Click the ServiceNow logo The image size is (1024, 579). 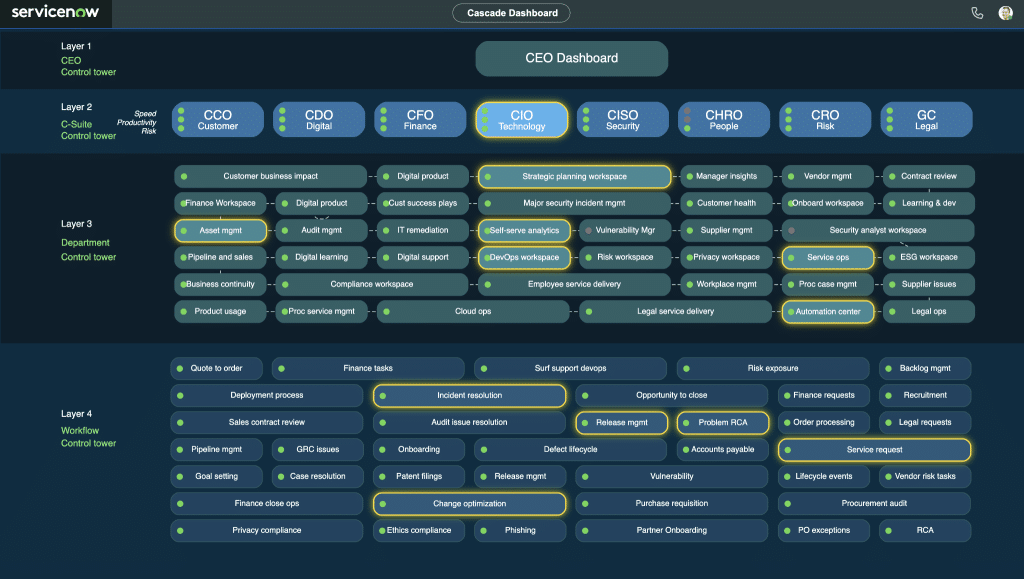click(x=55, y=12)
